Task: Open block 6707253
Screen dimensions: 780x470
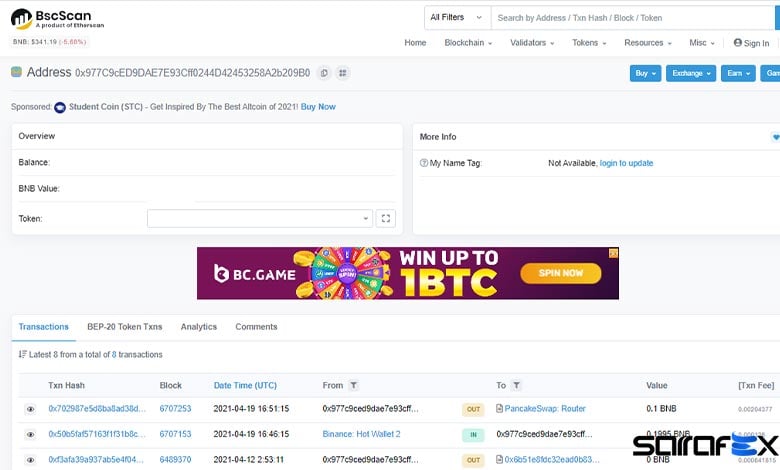Action: [x=175, y=408]
